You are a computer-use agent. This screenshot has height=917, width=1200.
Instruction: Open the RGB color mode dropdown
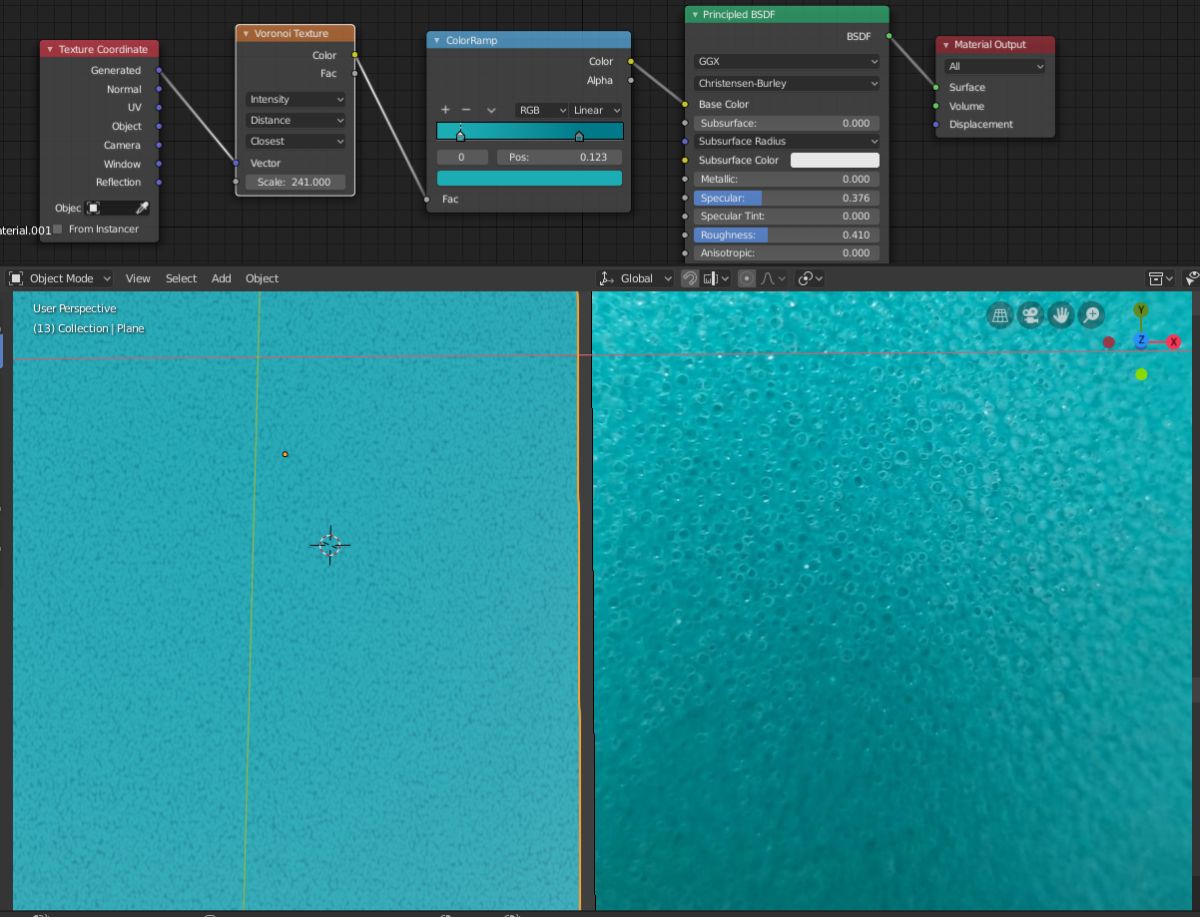click(542, 110)
